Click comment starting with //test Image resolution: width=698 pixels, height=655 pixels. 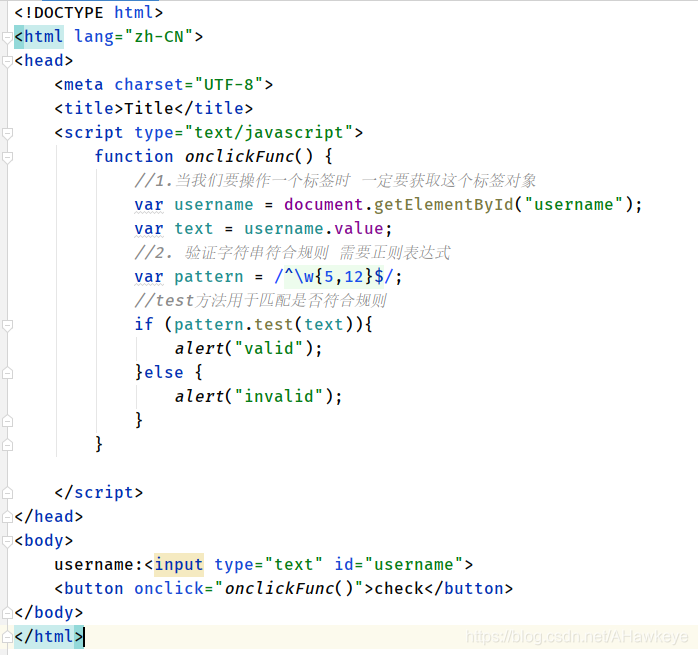pyautogui.click(x=260, y=301)
